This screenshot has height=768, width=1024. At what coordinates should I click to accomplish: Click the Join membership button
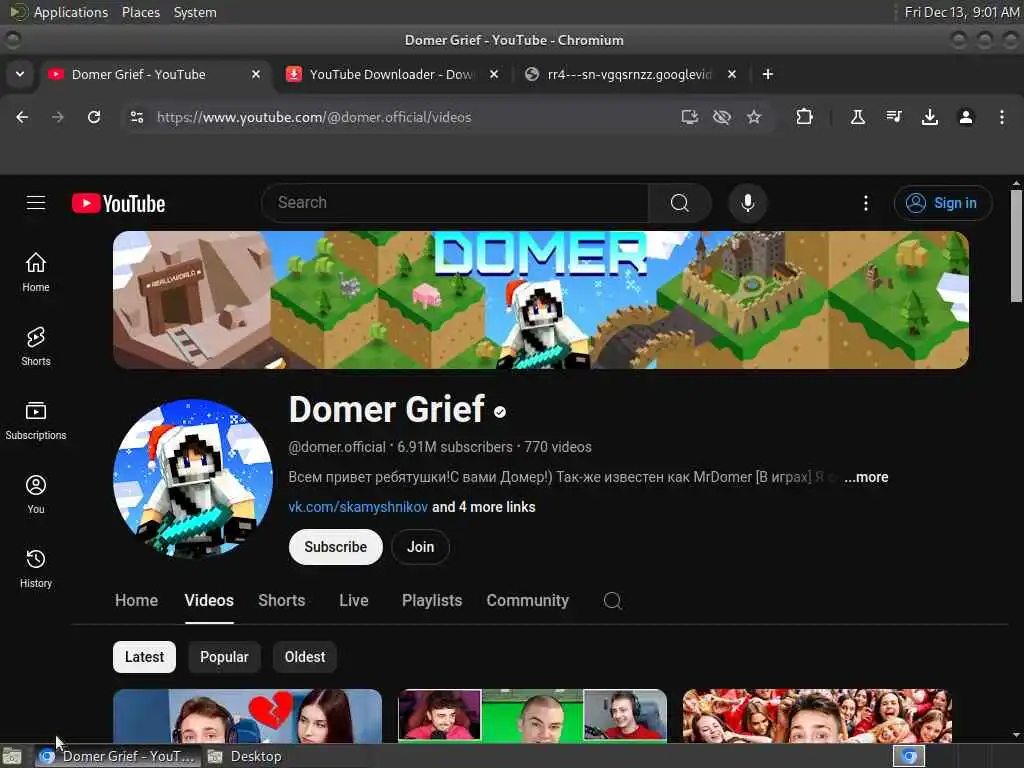pyautogui.click(x=421, y=547)
